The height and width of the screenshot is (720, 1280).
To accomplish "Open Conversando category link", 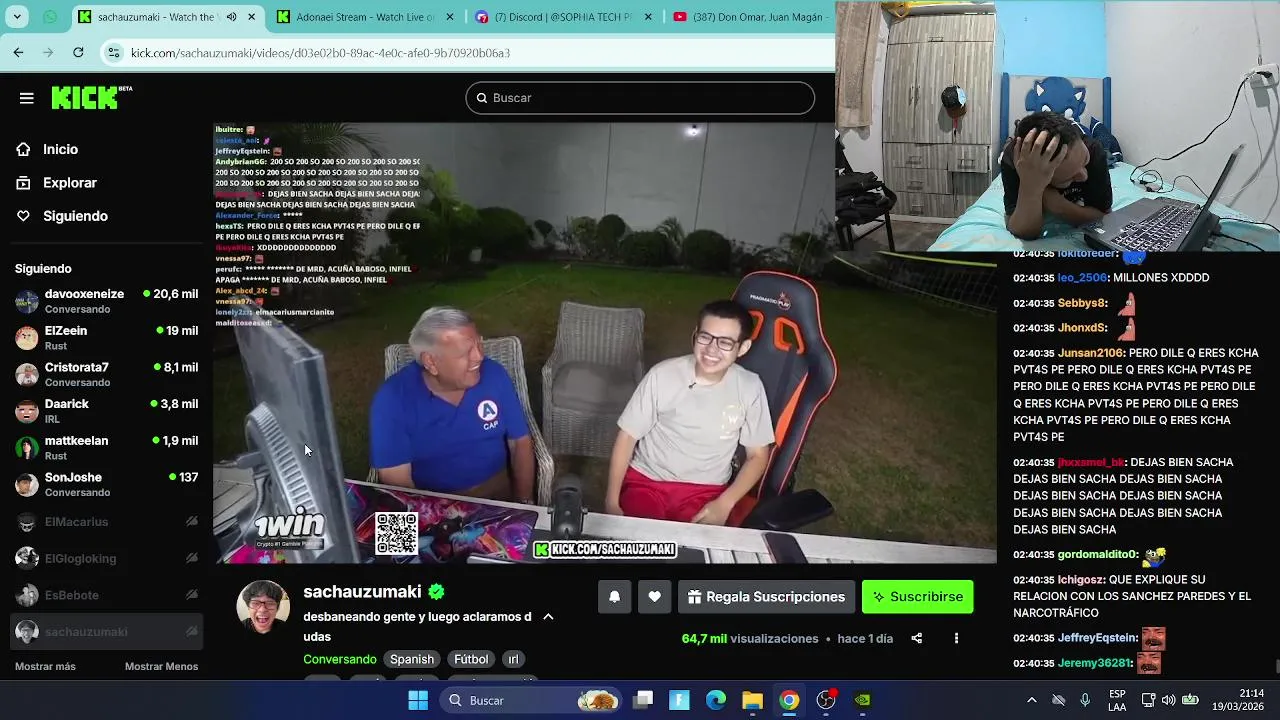I will [340, 659].
